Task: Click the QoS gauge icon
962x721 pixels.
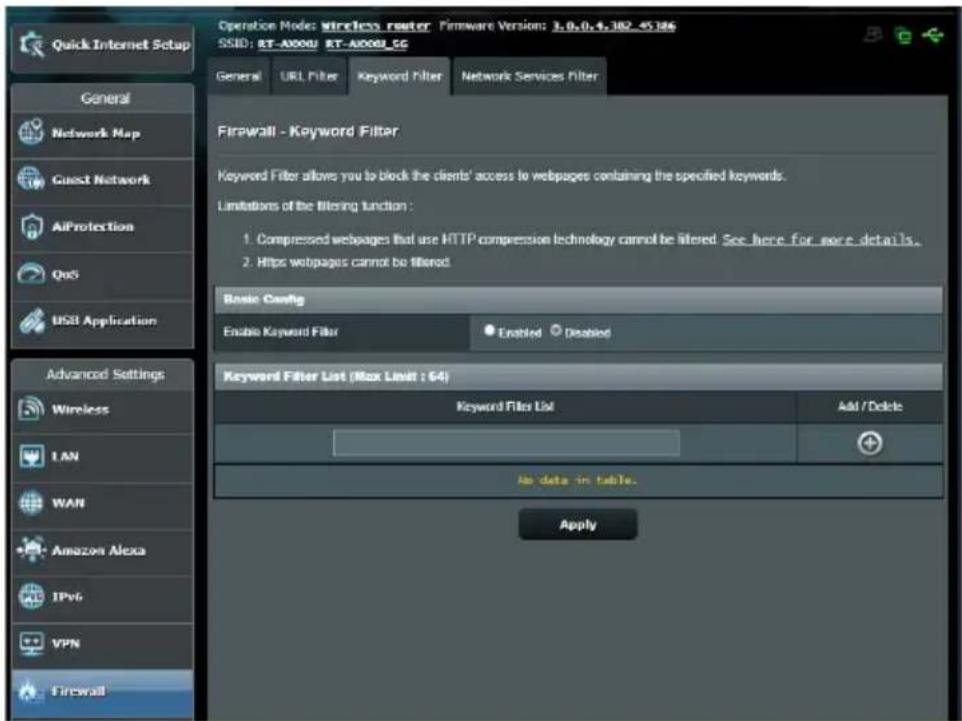Action: [31, 274]
